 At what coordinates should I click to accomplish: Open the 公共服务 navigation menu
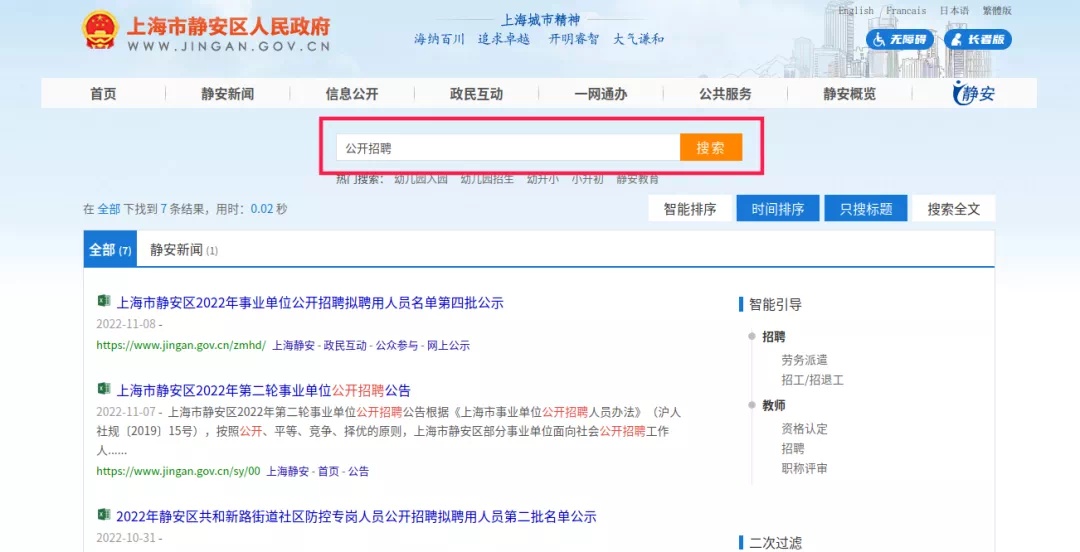pyautogui.click(x=725, y=94)
